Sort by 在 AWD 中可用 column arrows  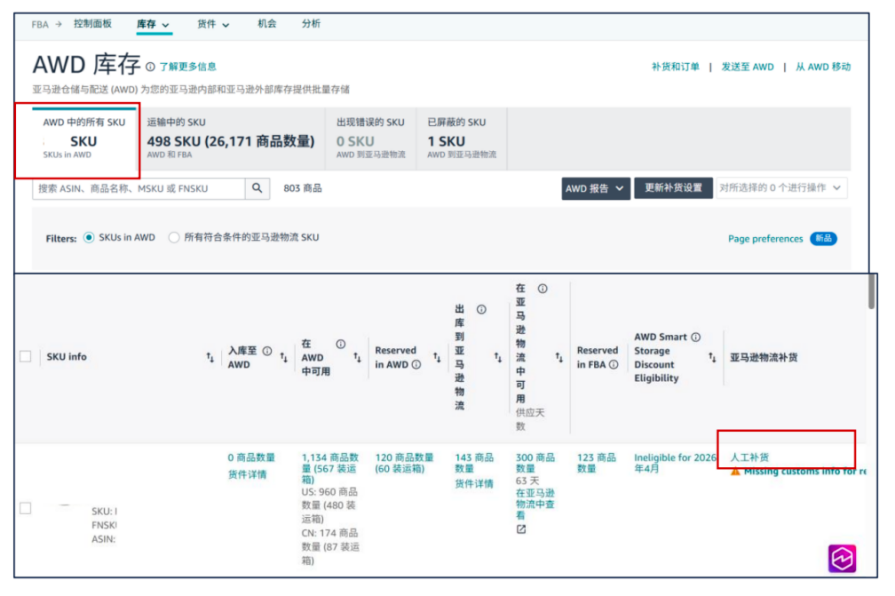[x=357, y=357]
